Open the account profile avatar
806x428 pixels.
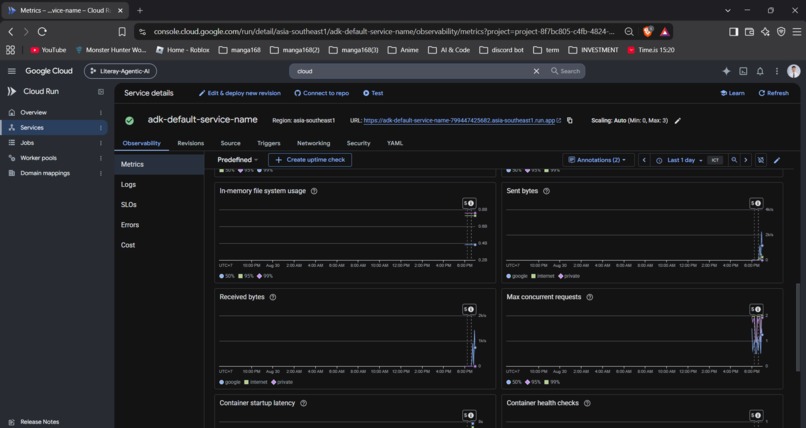coord(794,71)
